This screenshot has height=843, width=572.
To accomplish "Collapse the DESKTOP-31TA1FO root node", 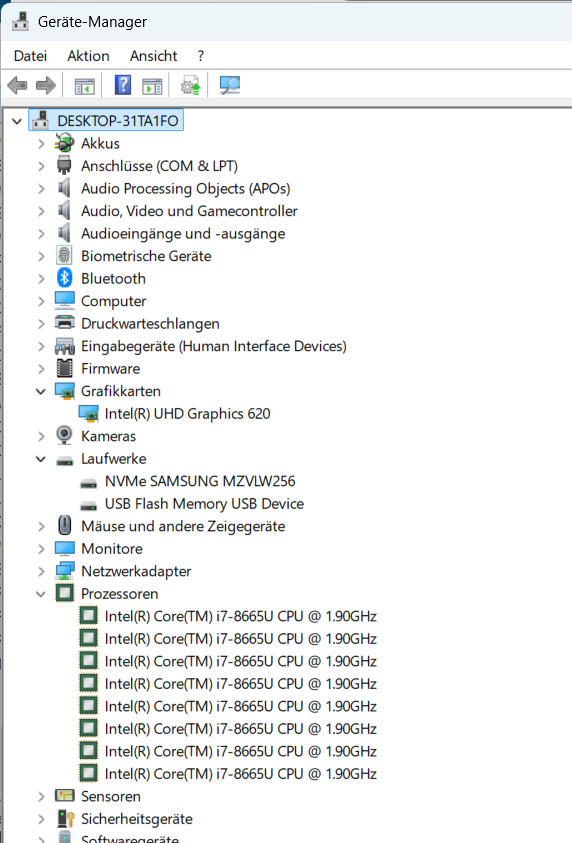I will [17, 122].
